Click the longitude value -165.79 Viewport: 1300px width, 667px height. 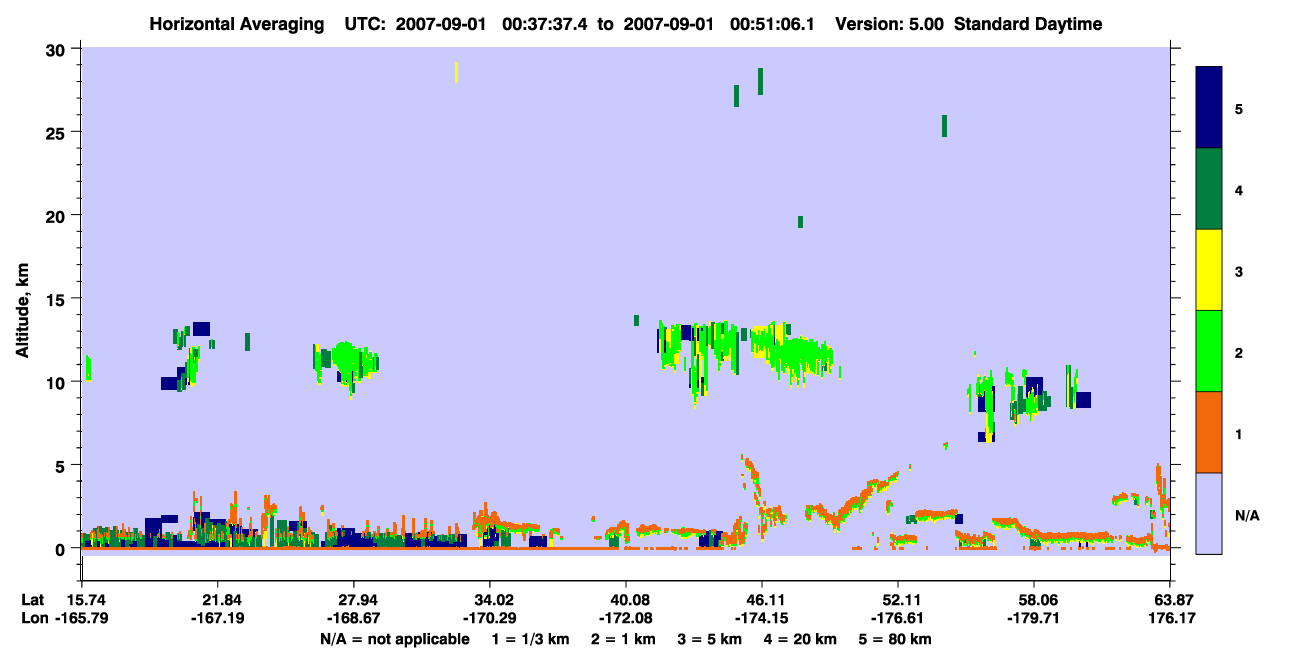click(82, 619)
